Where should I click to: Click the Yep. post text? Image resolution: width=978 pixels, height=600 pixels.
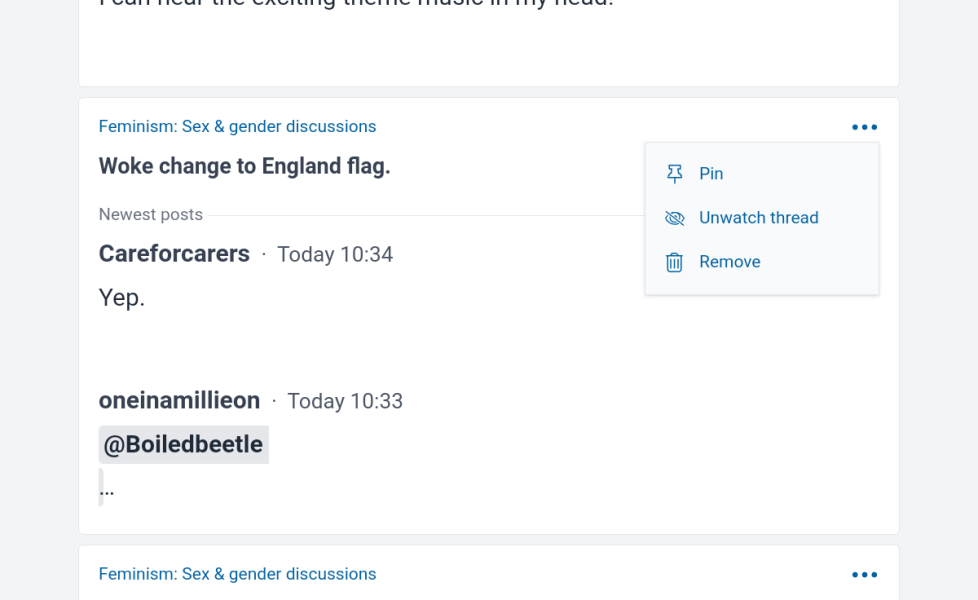point(122,298)
